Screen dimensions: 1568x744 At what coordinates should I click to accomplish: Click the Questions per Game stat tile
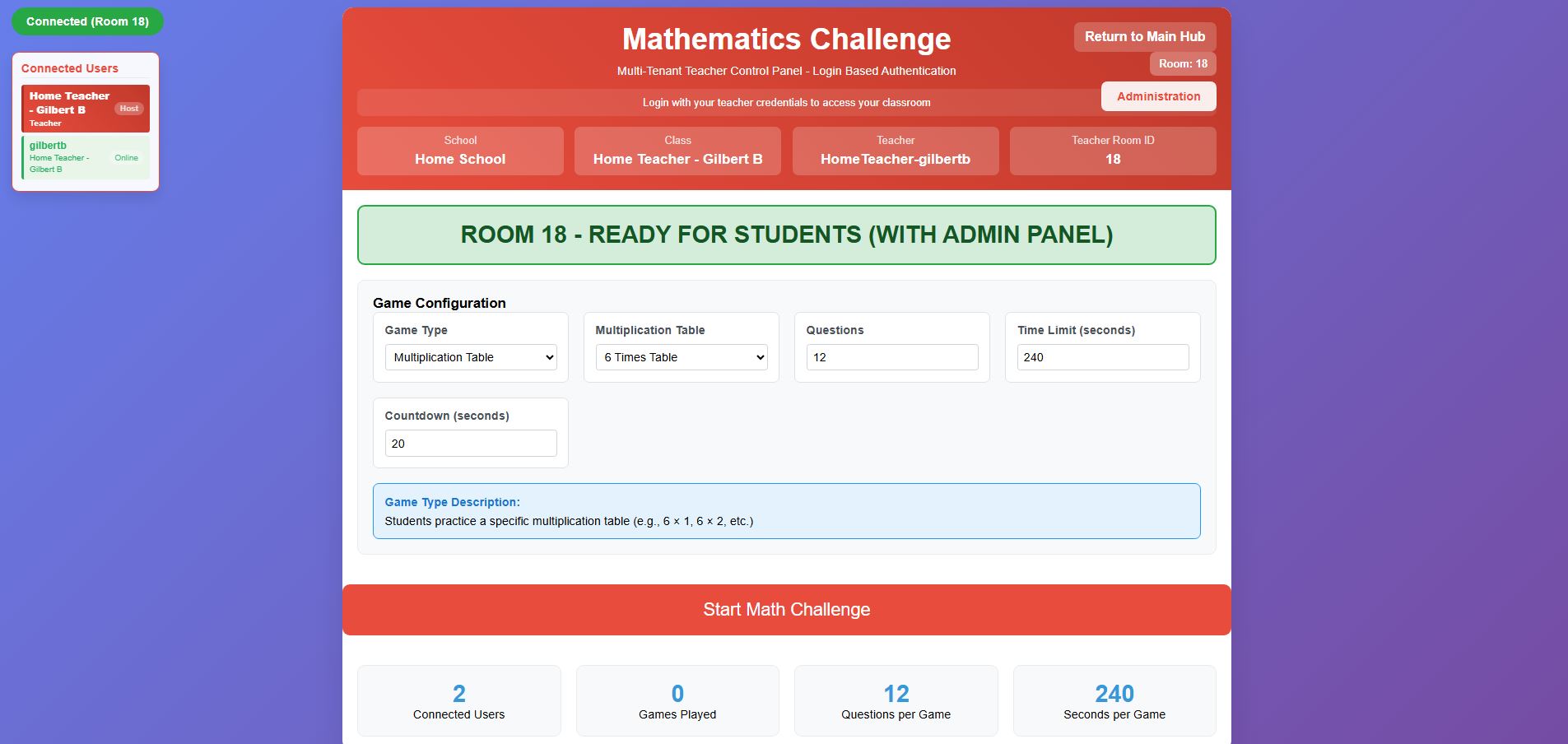pyautogui.click(x=896, y=701)
